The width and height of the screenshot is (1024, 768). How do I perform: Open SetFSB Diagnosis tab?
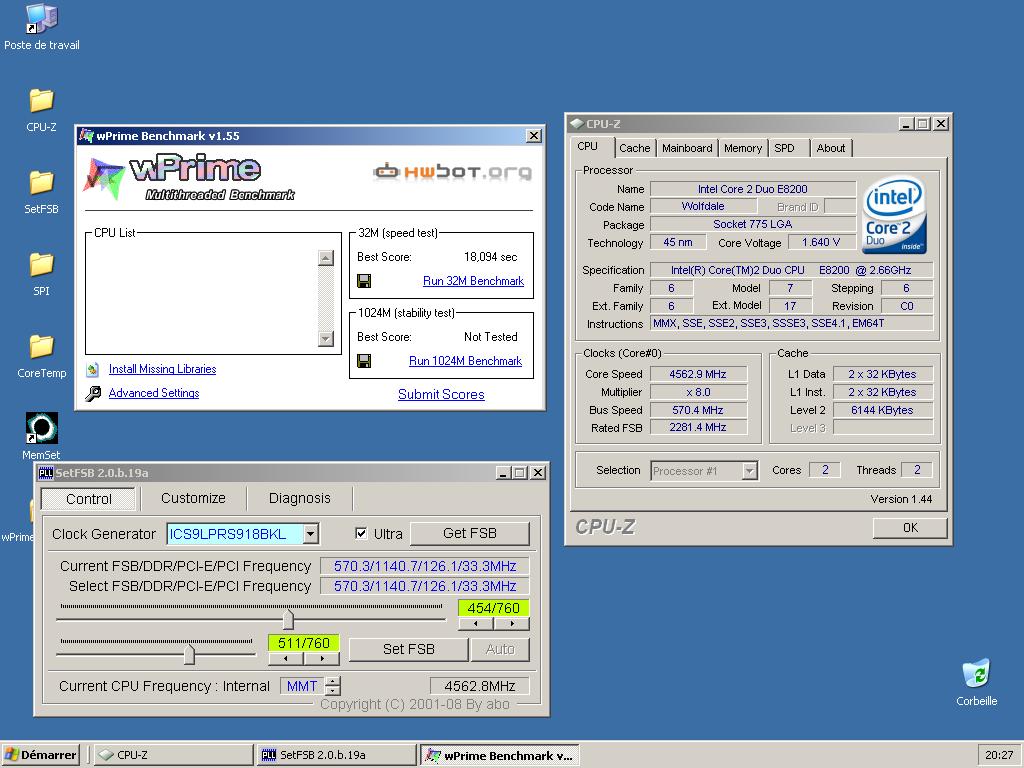tap(300, 498)
